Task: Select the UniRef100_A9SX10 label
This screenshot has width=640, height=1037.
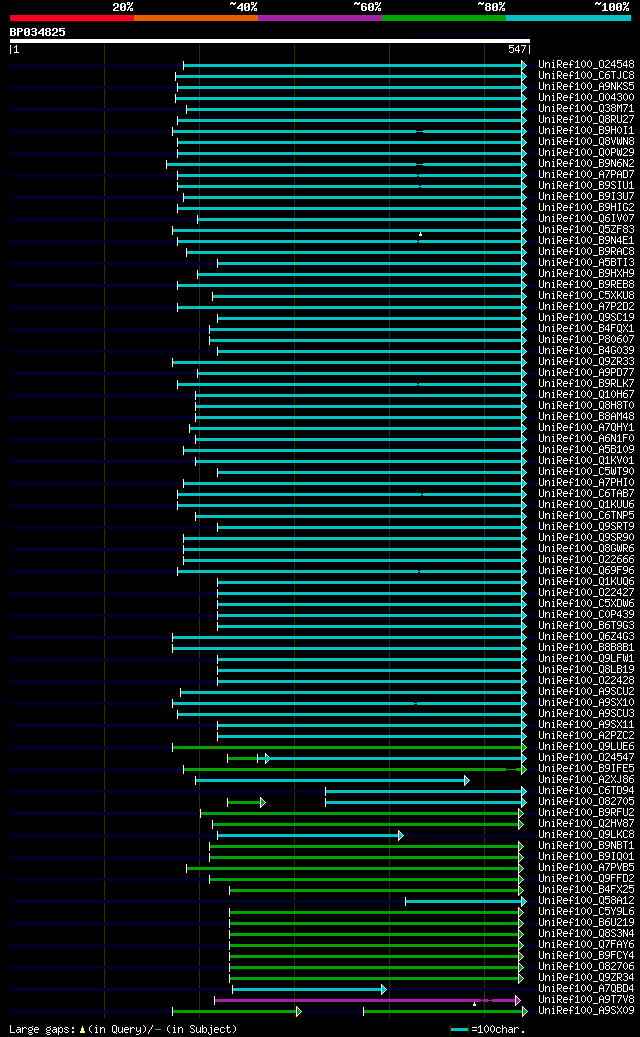Action: (x=586, y=703)
